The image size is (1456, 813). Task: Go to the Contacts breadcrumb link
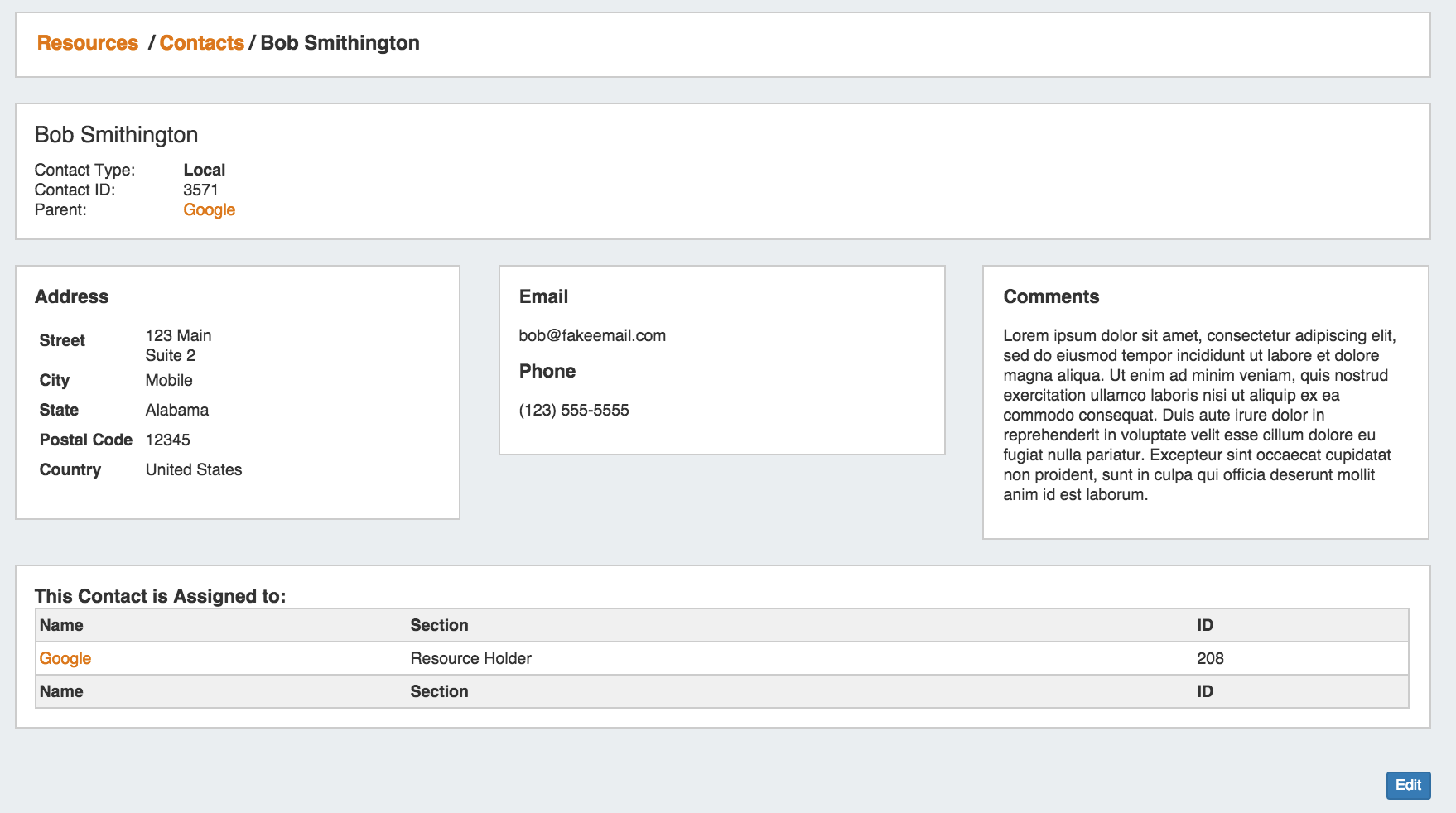(201, 43)
